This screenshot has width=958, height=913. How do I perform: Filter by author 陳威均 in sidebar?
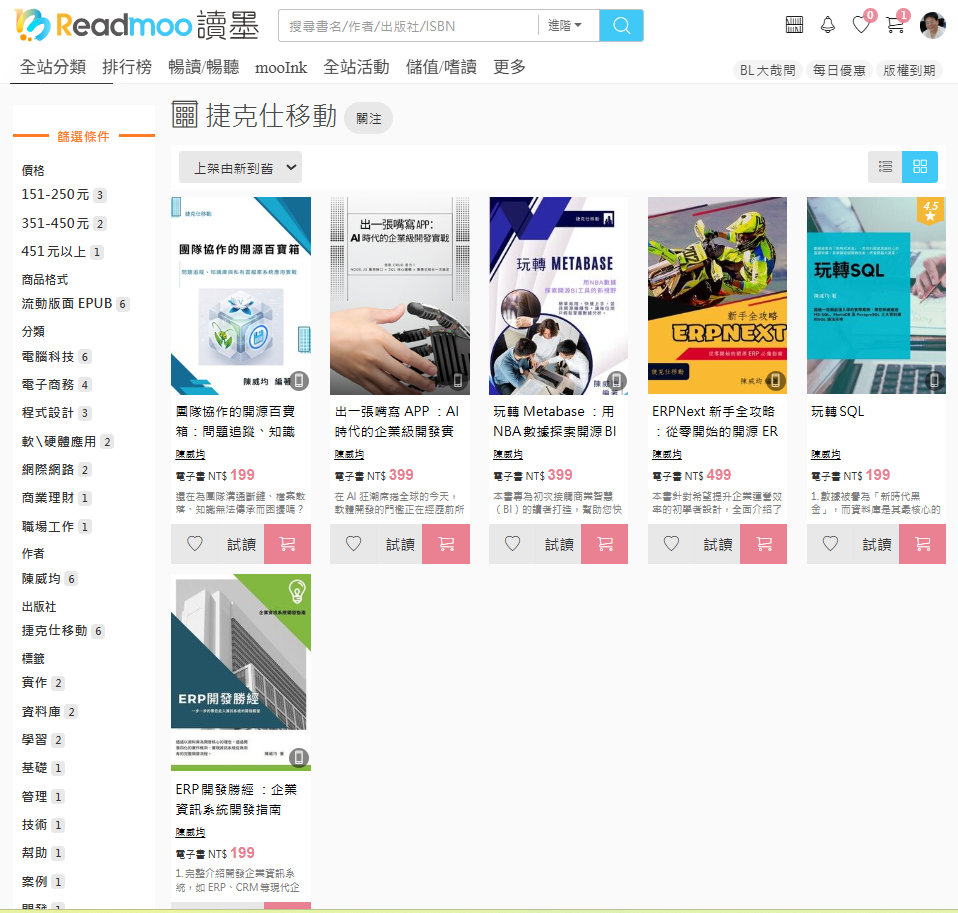(49, 578)
